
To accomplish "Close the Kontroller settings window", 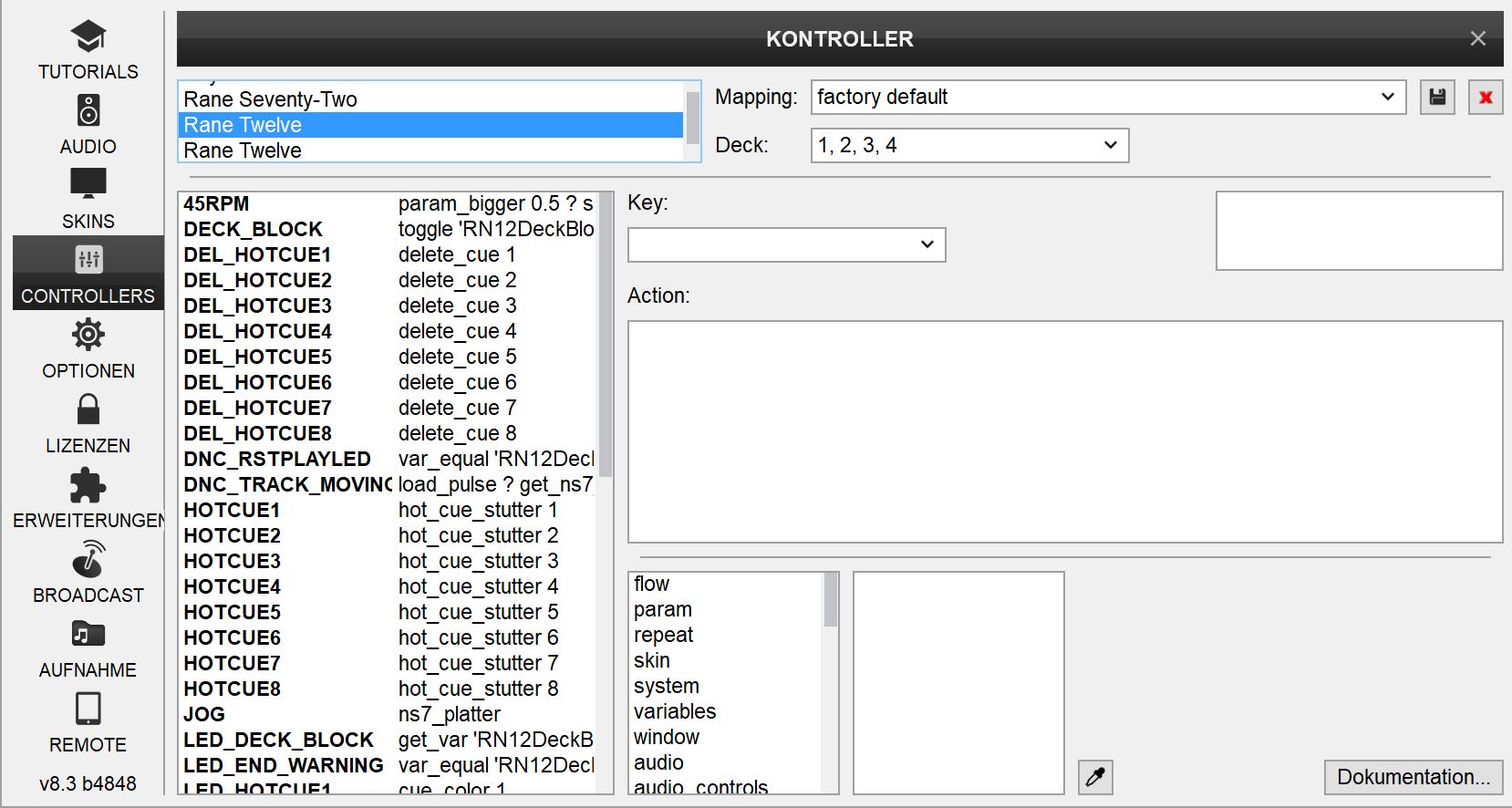I will [x=1478, y=38].
